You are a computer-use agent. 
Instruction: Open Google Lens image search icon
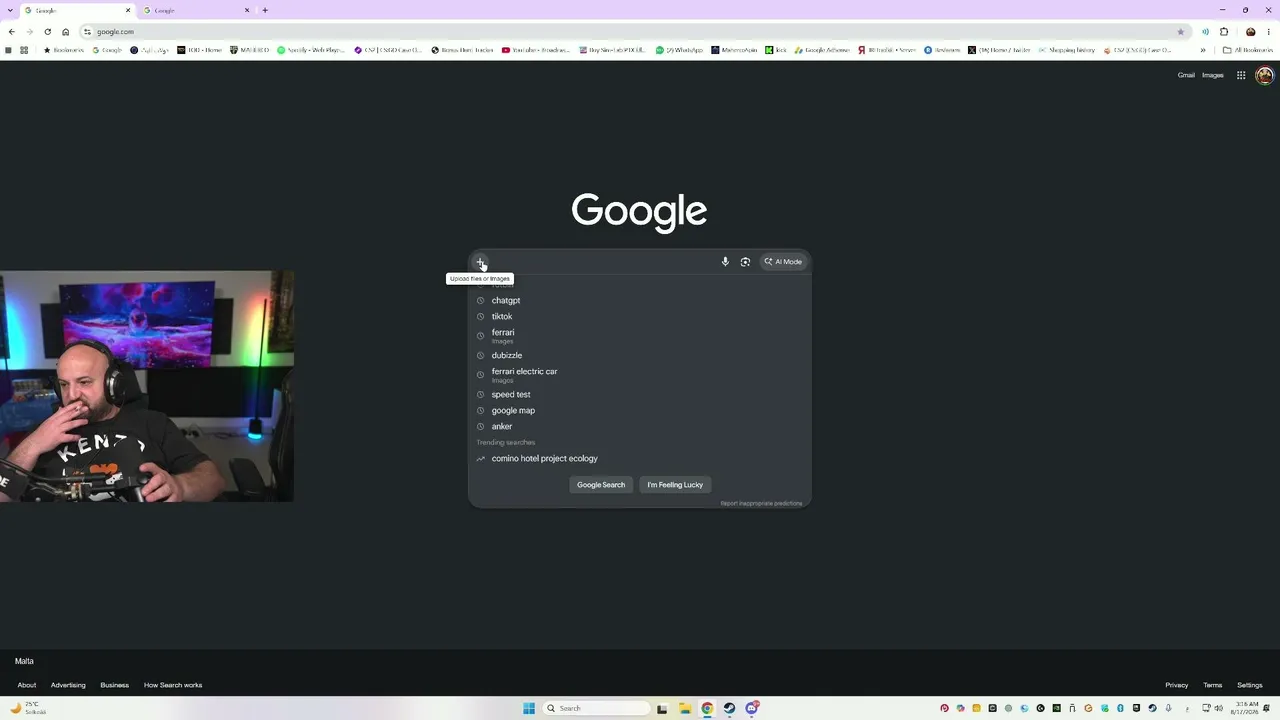pos(745,262)
